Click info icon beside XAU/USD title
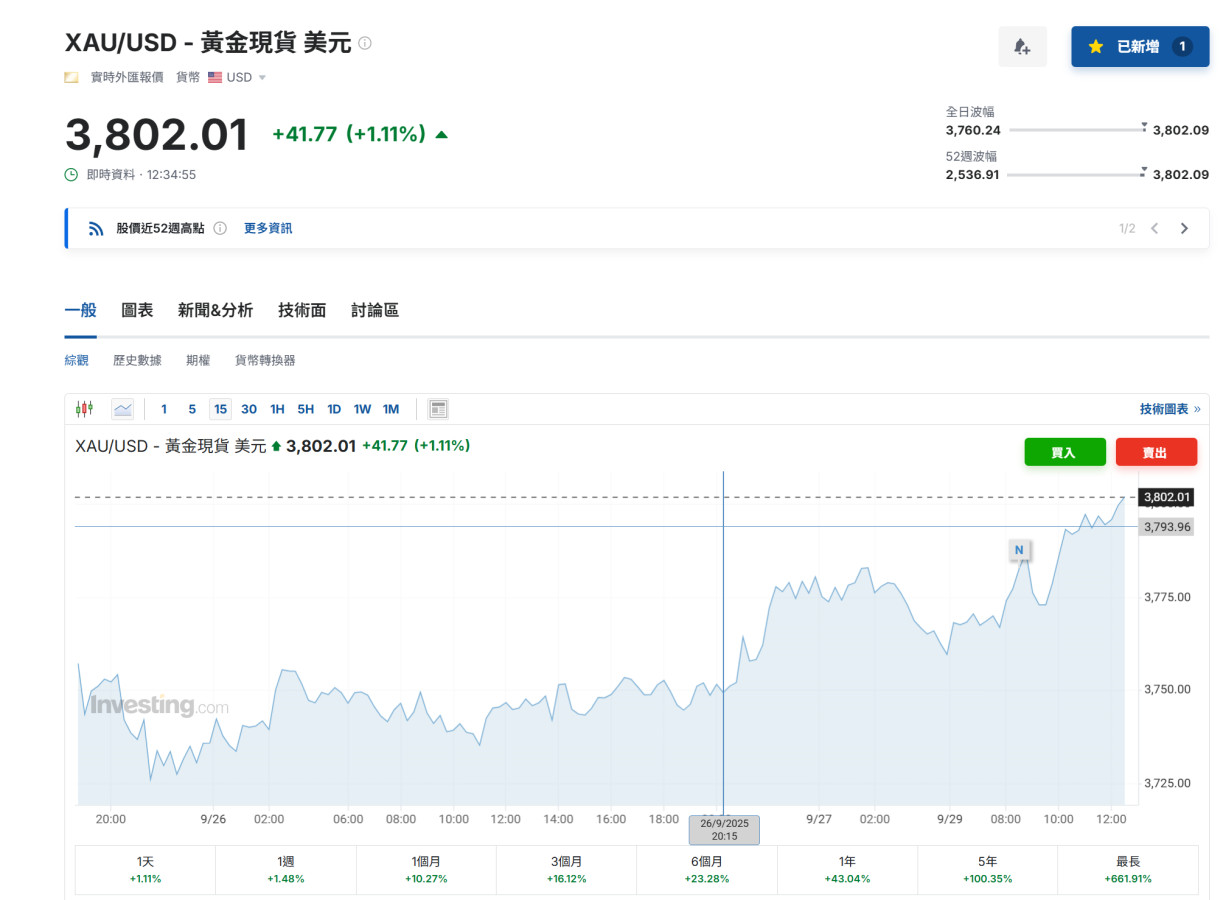Image resolution: width=1223 pixels, height=900 pixels. 365,43
